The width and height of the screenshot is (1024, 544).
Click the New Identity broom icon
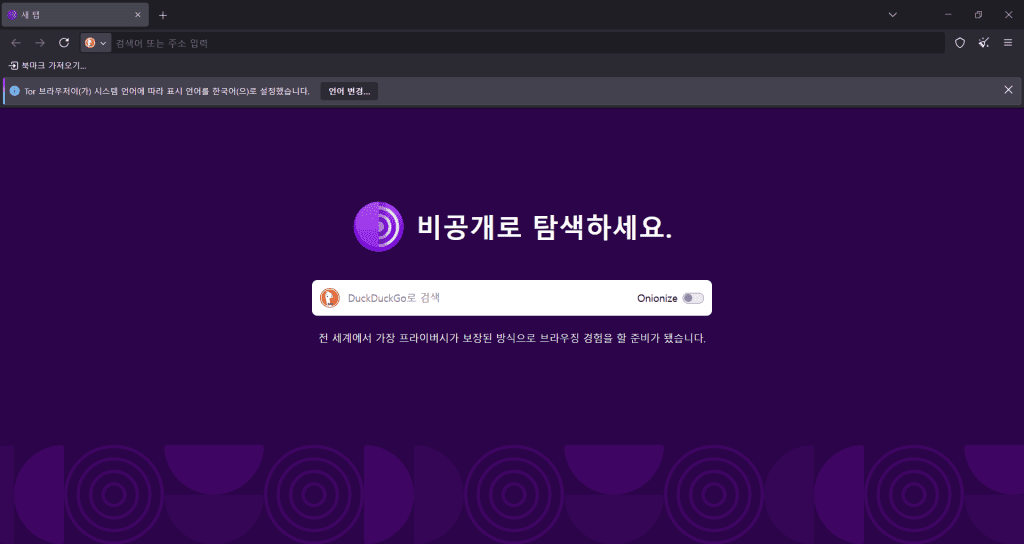click(983, 43)
